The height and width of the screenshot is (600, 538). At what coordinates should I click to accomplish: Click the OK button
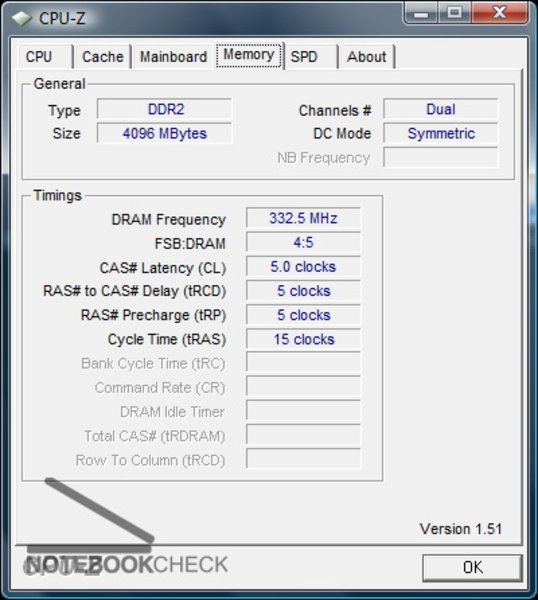click(x=473, y=567)
